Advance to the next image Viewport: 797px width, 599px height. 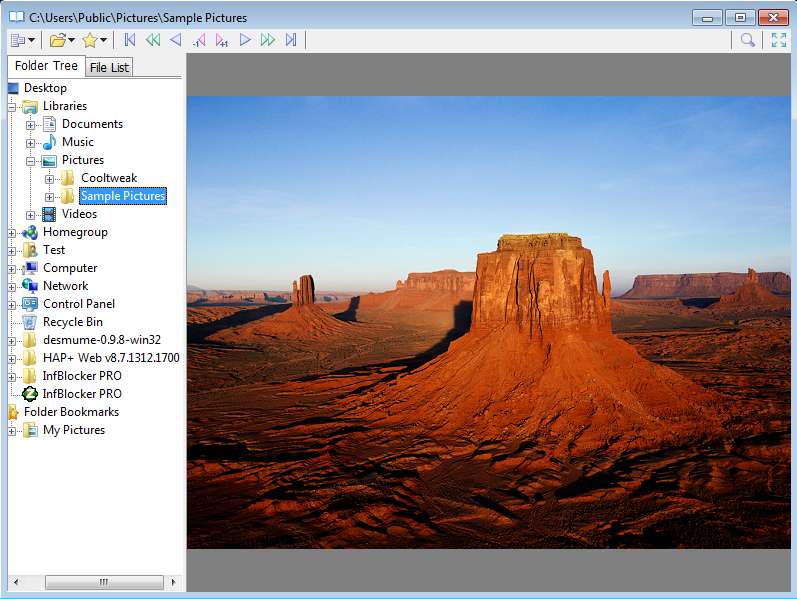click(245, 40)
